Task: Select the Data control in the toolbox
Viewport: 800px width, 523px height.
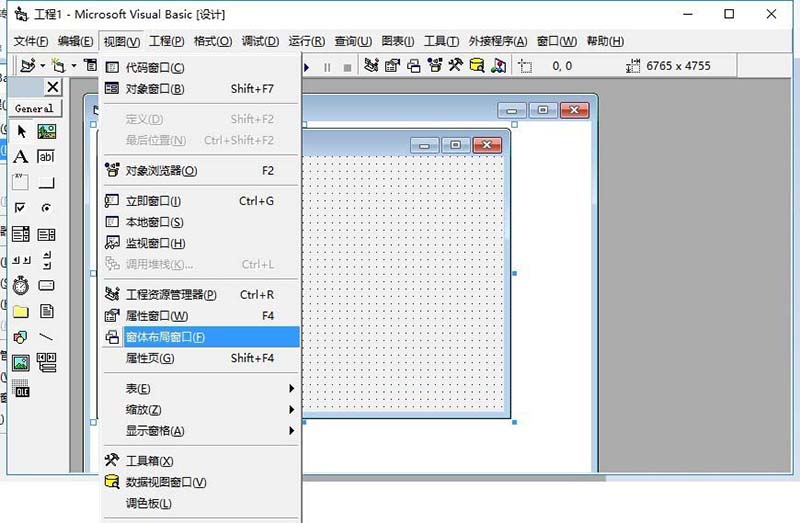Action: coord(46,363)
